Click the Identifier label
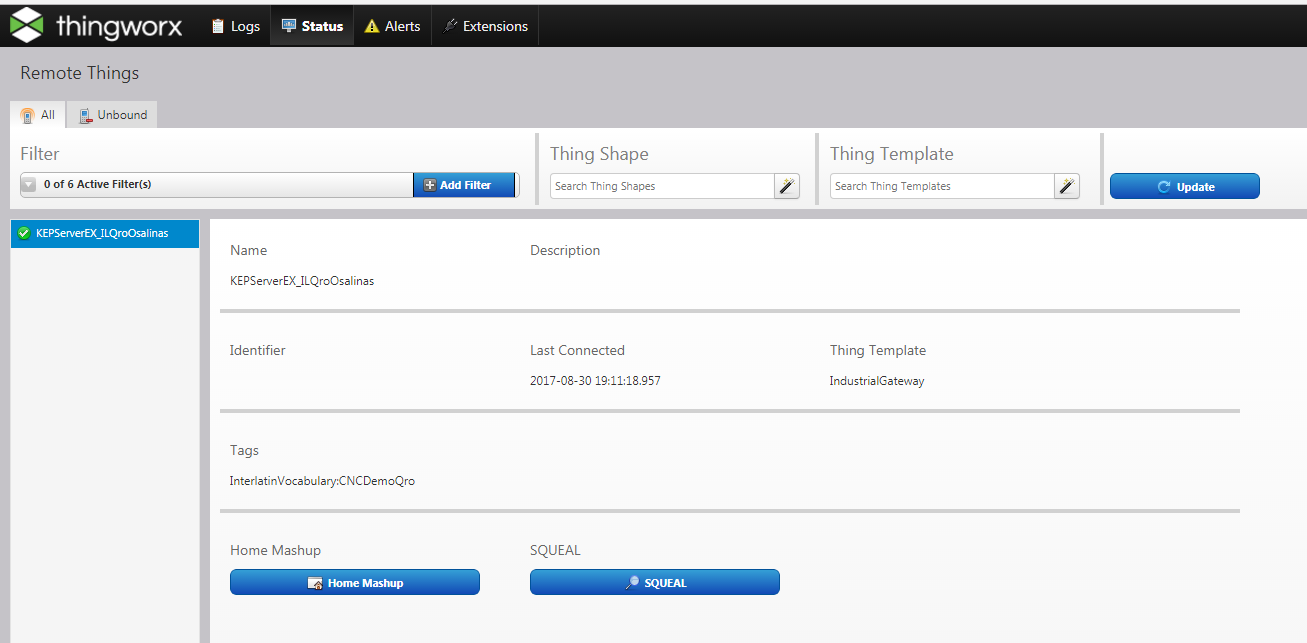 (x=257, y=350)
